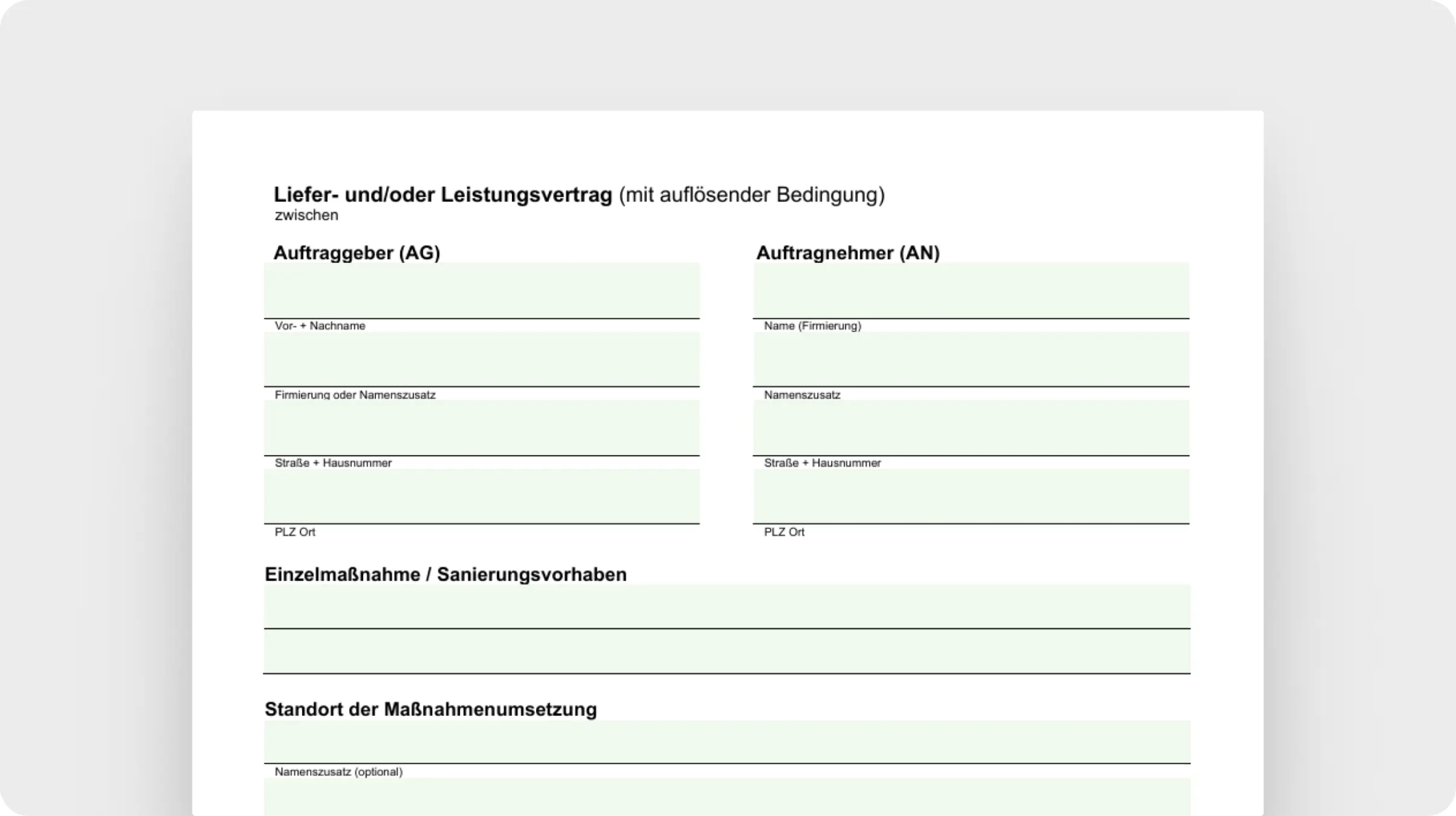Click the Auftragnehmer Name (Firmierung) field
This screenshot has height=816, width=1456.
click(971, 291)
